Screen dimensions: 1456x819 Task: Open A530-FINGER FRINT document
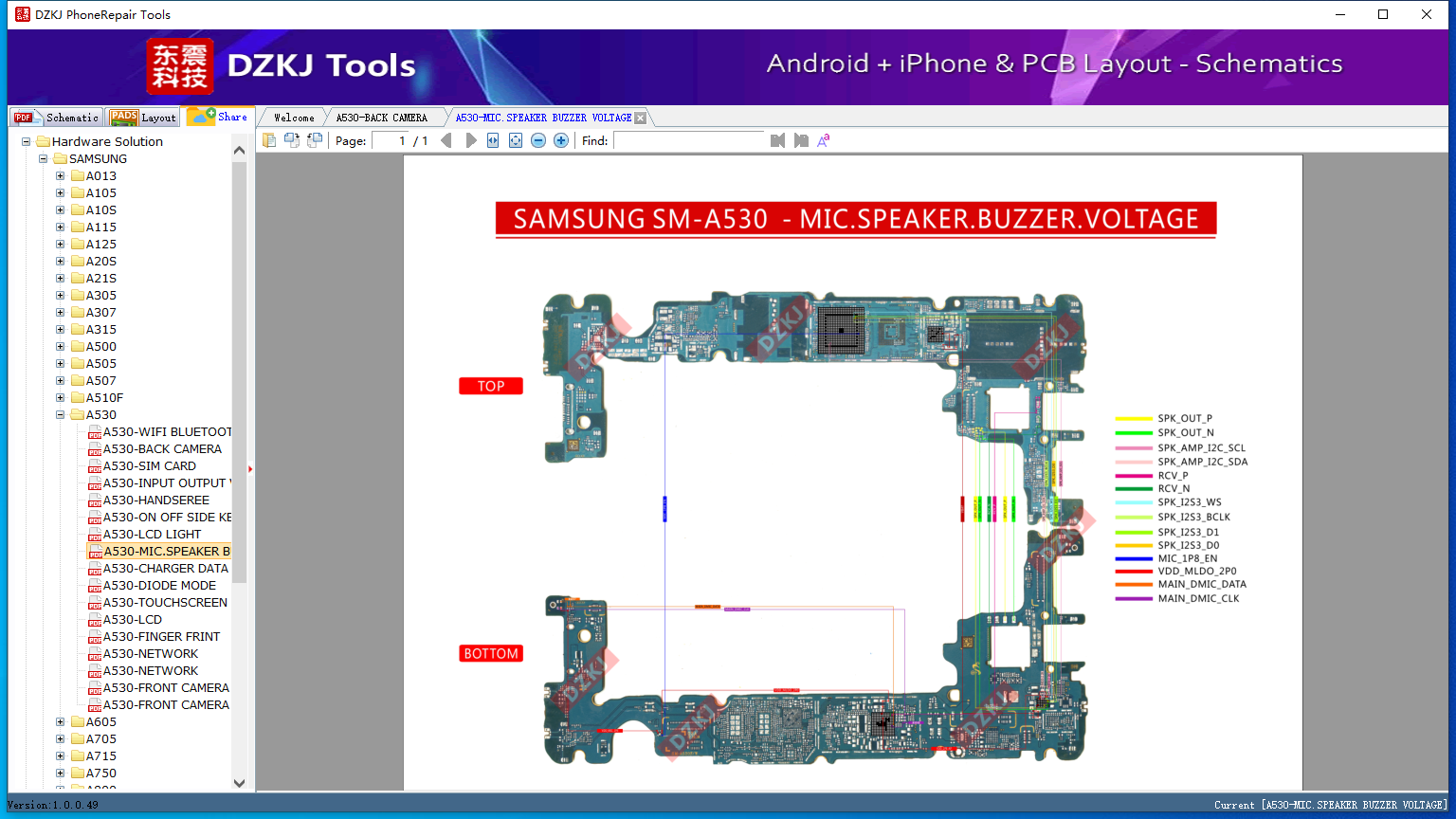pyautogui.click(x=161, y=637)
